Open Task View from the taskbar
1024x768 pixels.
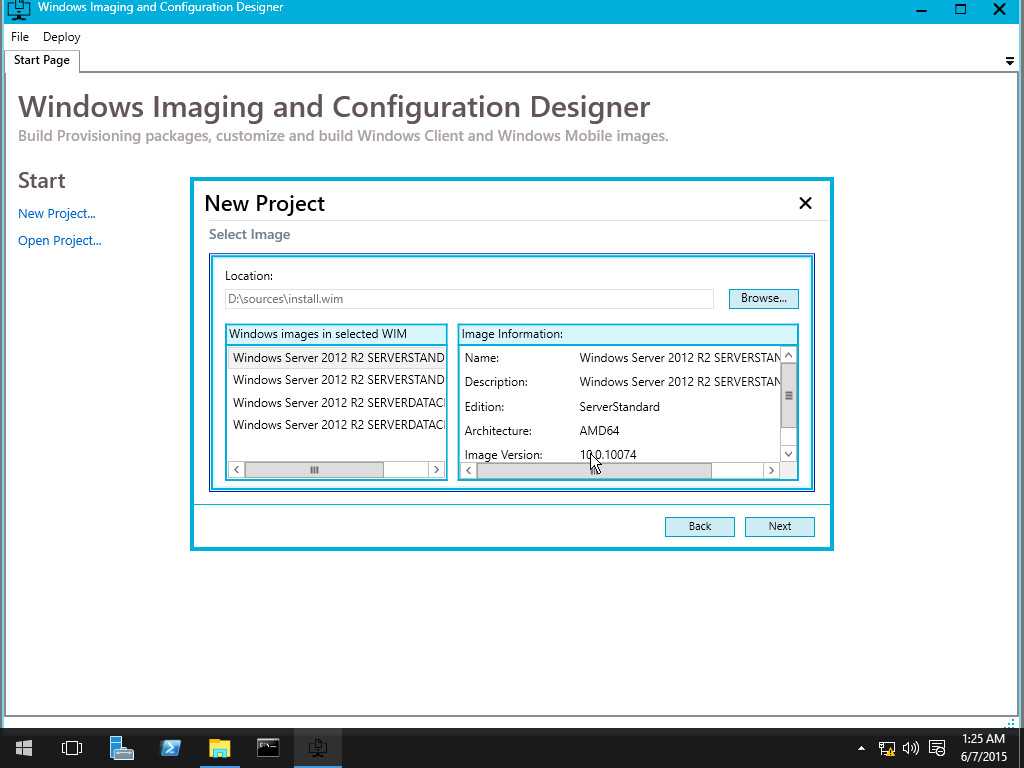(72, 748)
